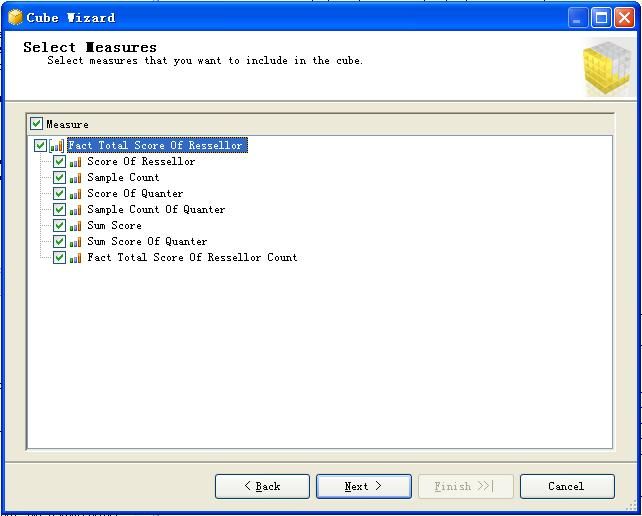The height and width of the screenshot is (516, 642).
Task: Click the bar chart icon for Sample Count Of Quanter
Action: [75, 210]
